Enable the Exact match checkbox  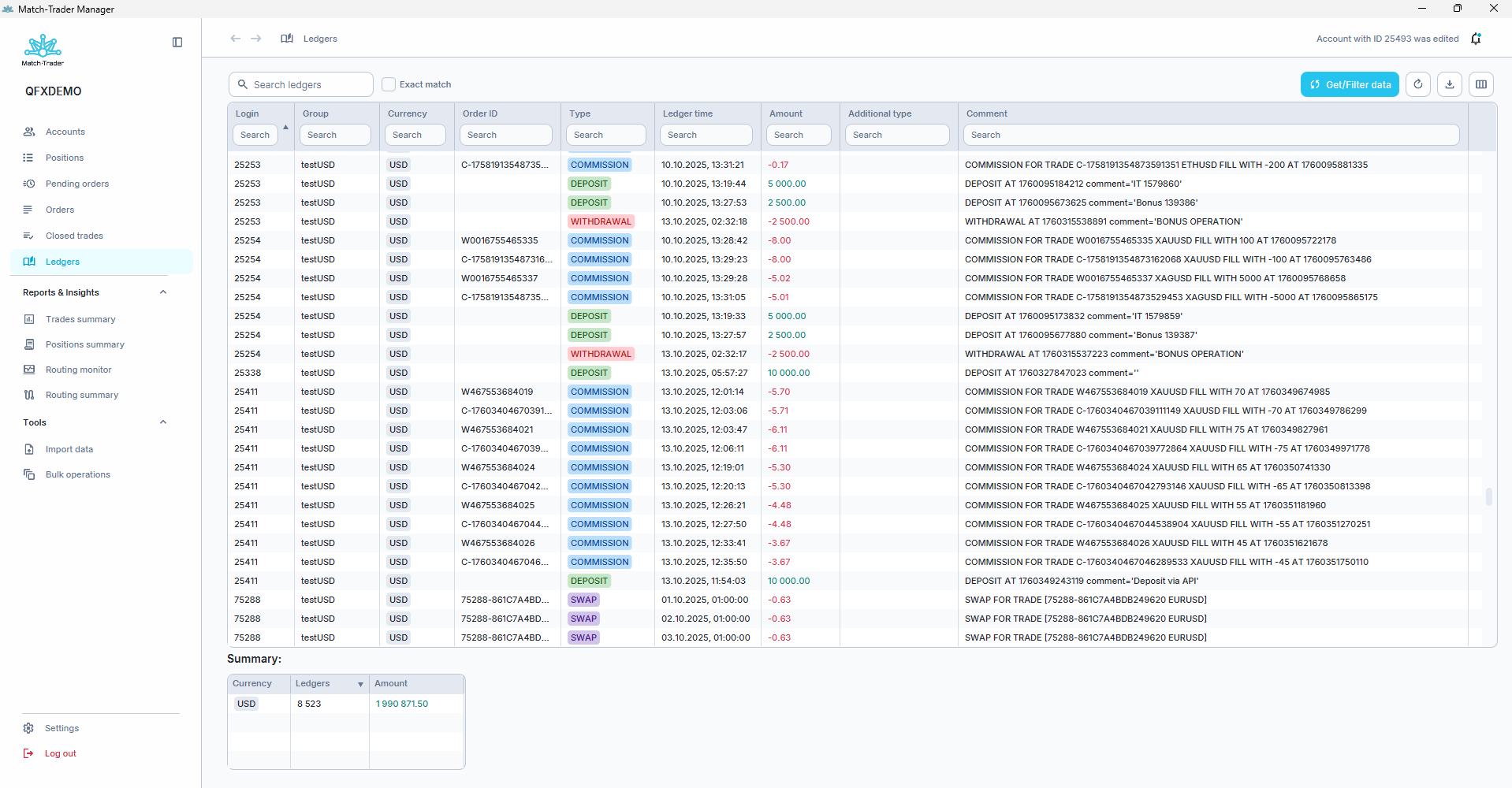point(389,84)
